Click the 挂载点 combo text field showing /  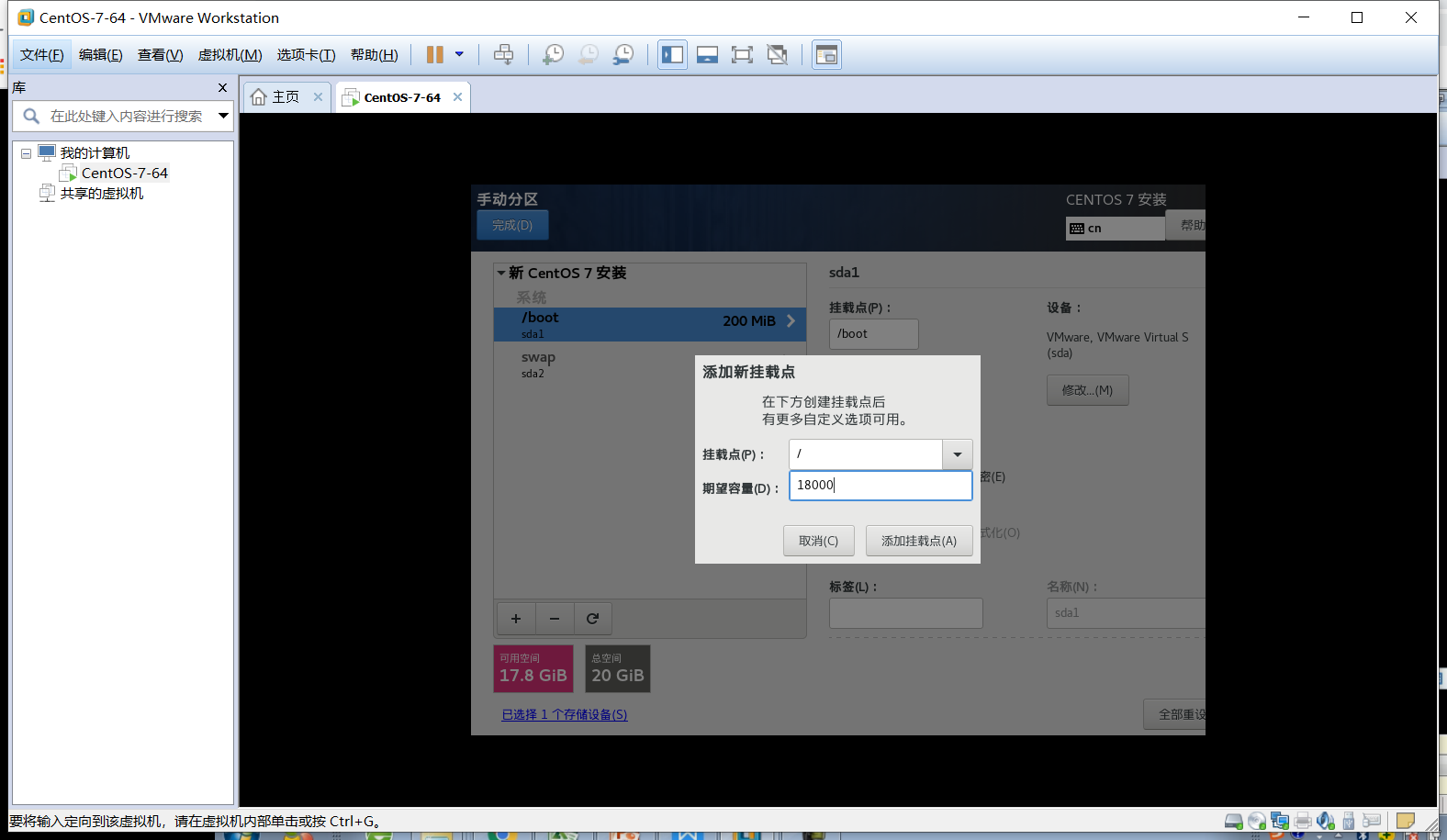[x=866, y=454]
